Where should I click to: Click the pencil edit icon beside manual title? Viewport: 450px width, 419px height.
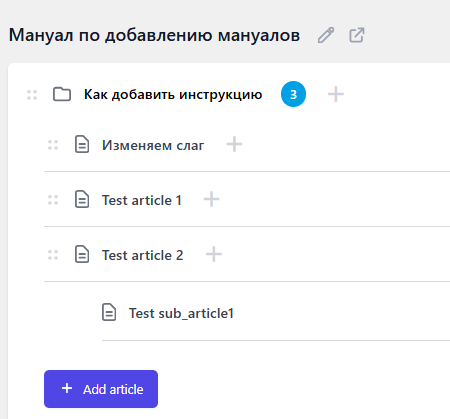(326, 35)
